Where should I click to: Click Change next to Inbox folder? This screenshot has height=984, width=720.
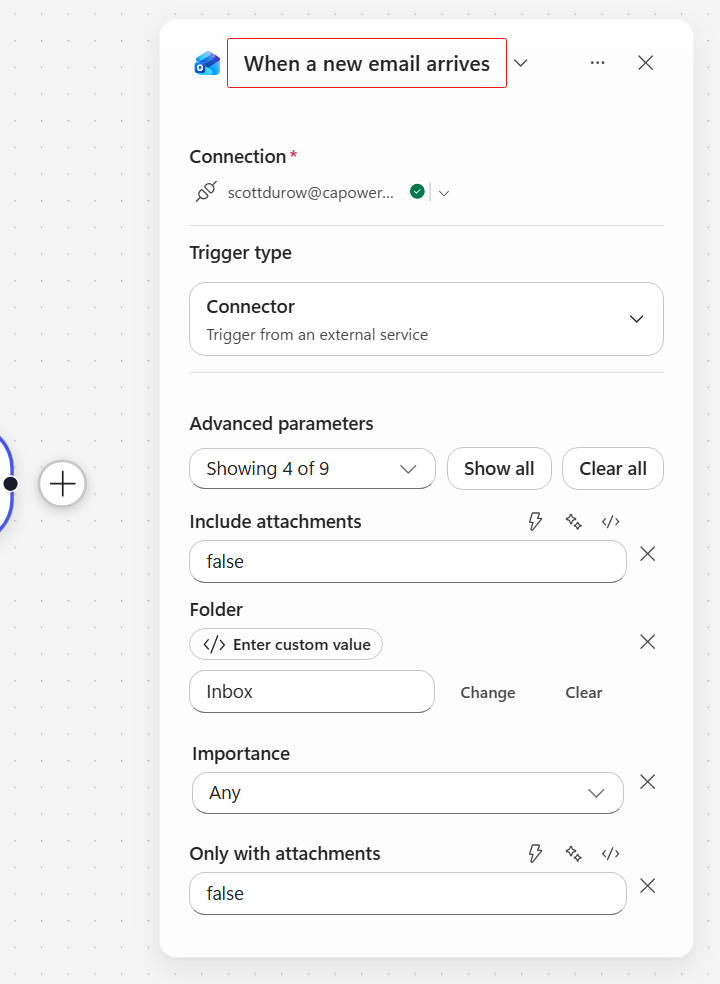click(x=488, y=692)
